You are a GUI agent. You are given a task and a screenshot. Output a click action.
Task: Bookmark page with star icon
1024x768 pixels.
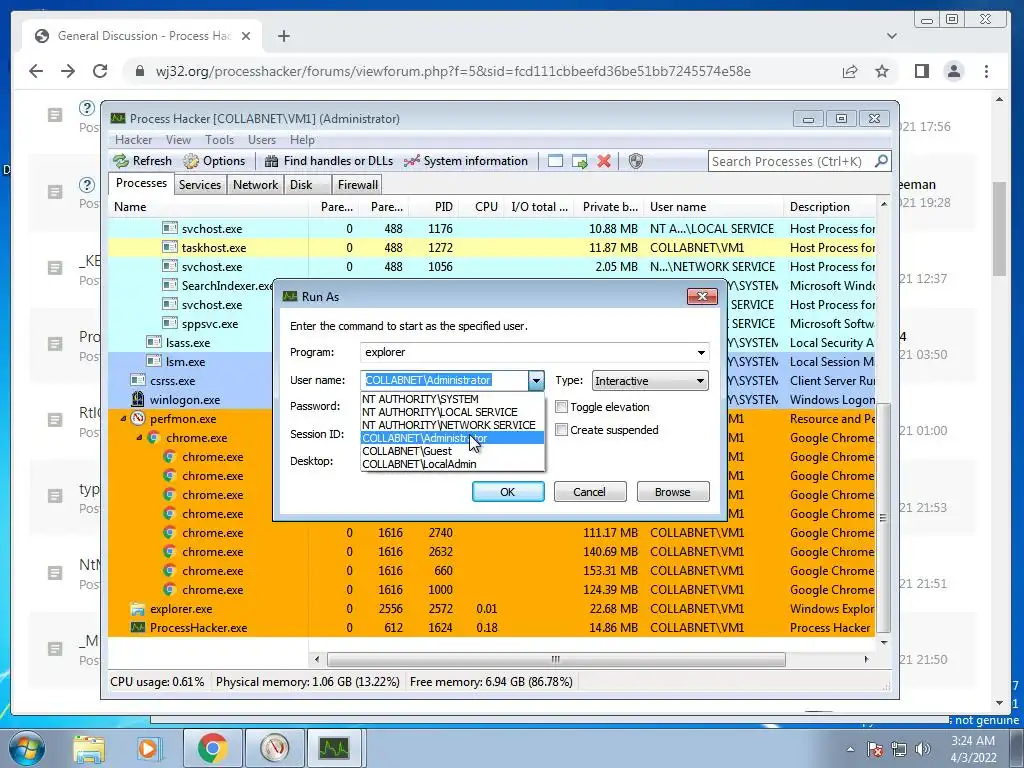coord(882,71)
